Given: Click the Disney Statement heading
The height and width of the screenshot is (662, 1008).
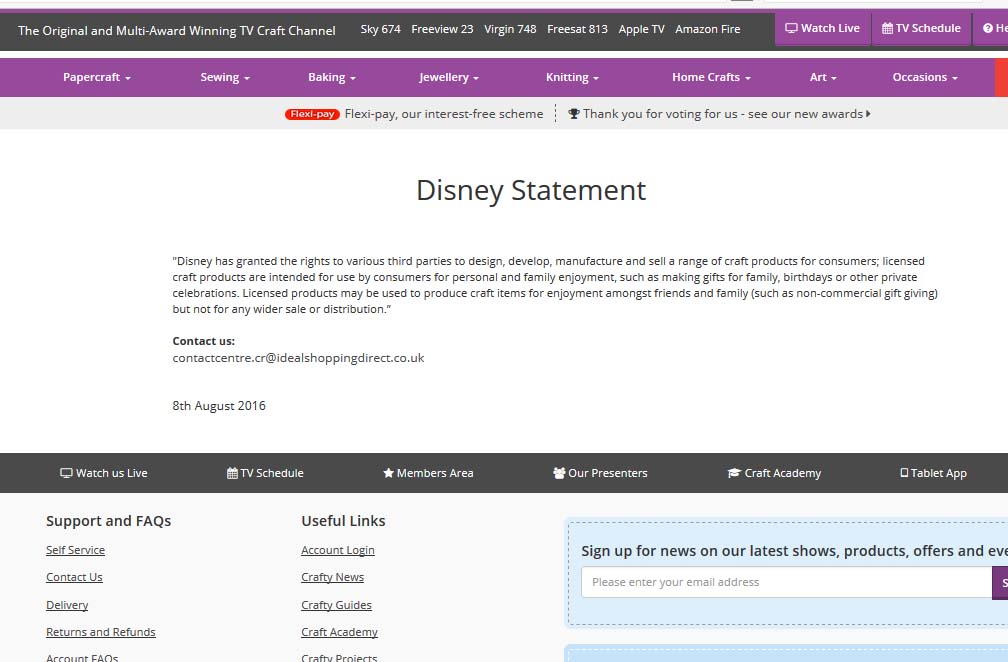Looking at the screenshot, I should click(x=531, y=190).
